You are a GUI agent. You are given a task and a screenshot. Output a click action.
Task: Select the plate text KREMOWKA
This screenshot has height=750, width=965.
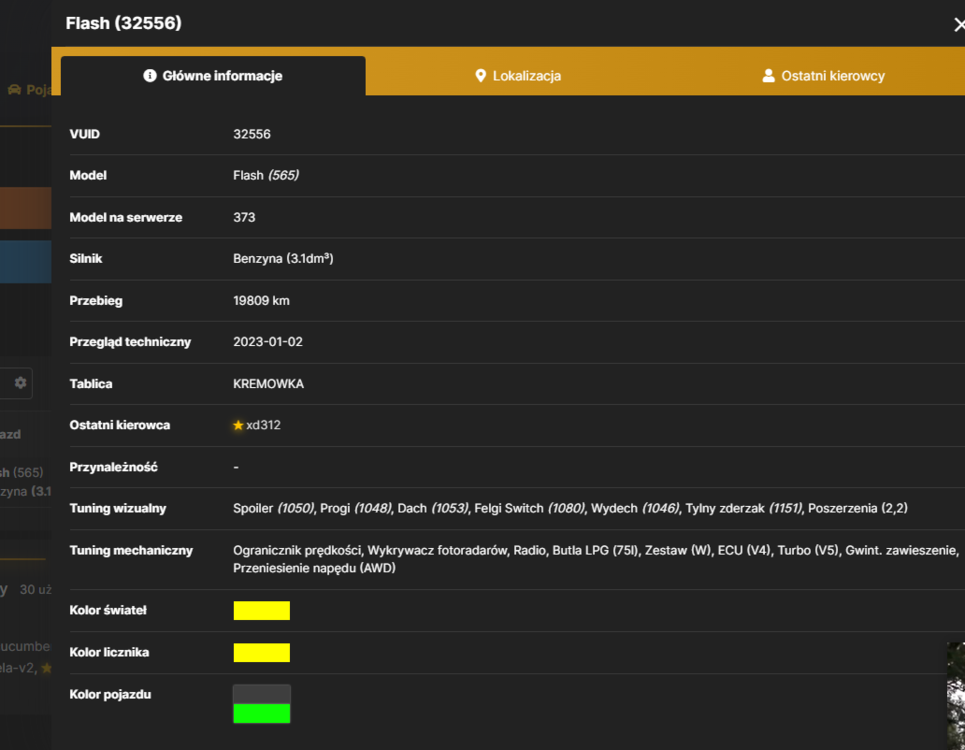[x=268, y=384]
